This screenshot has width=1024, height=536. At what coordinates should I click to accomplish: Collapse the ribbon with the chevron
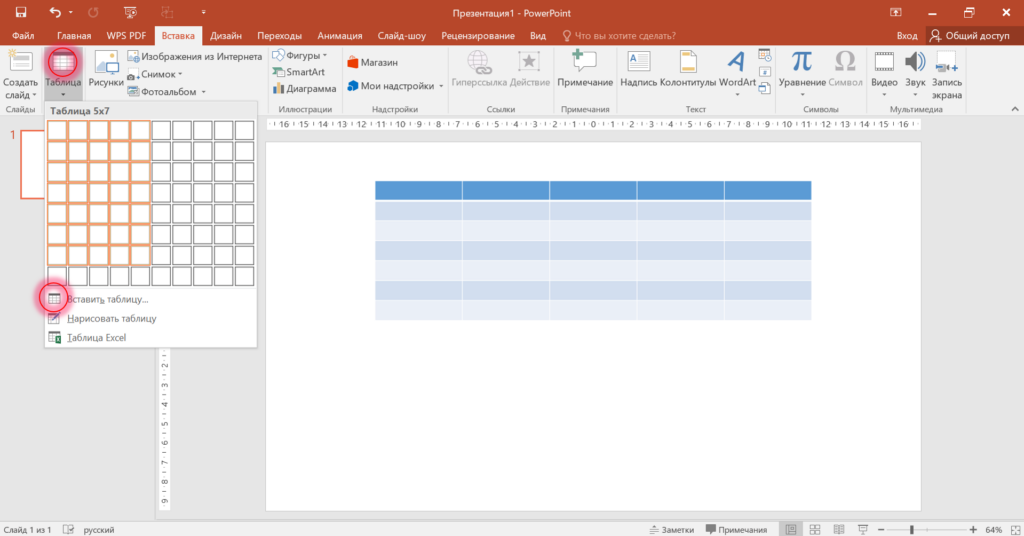click(1015, 109)
